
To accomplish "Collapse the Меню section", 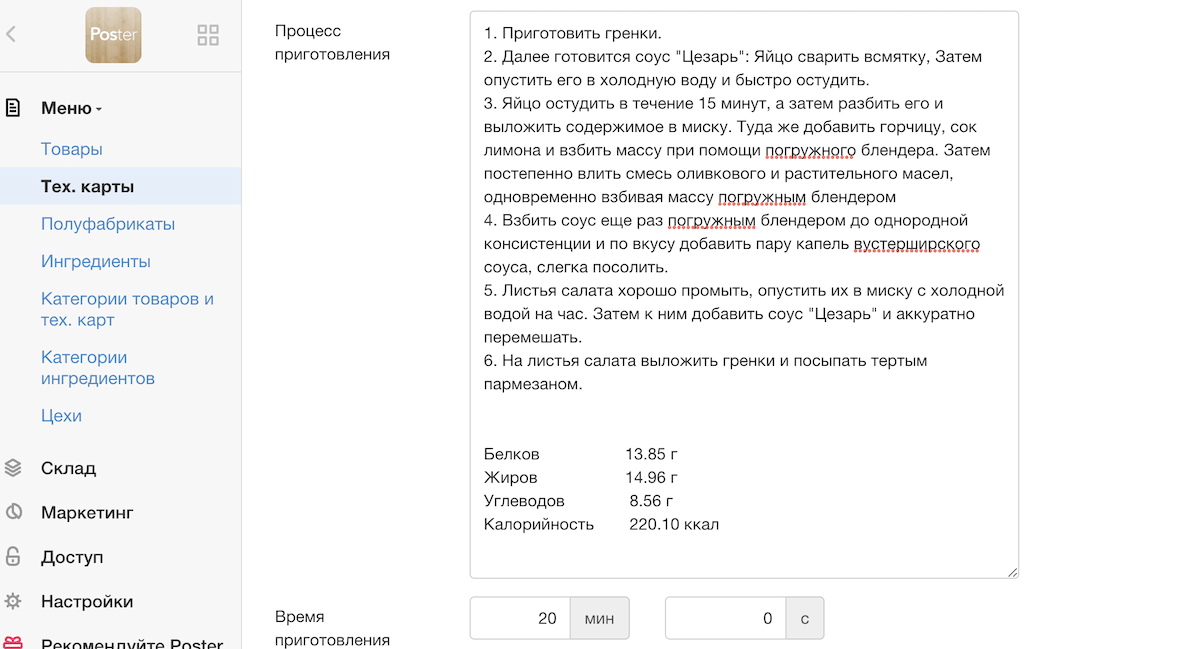I will coord(71,109).
